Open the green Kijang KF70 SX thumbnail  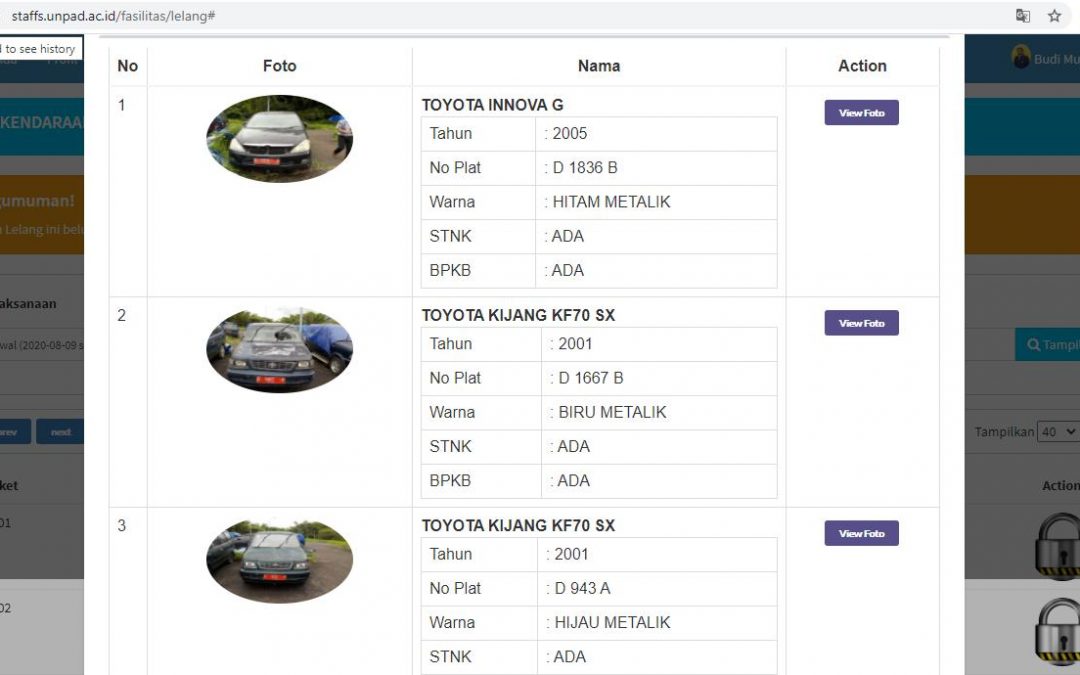tap(280, 561)
